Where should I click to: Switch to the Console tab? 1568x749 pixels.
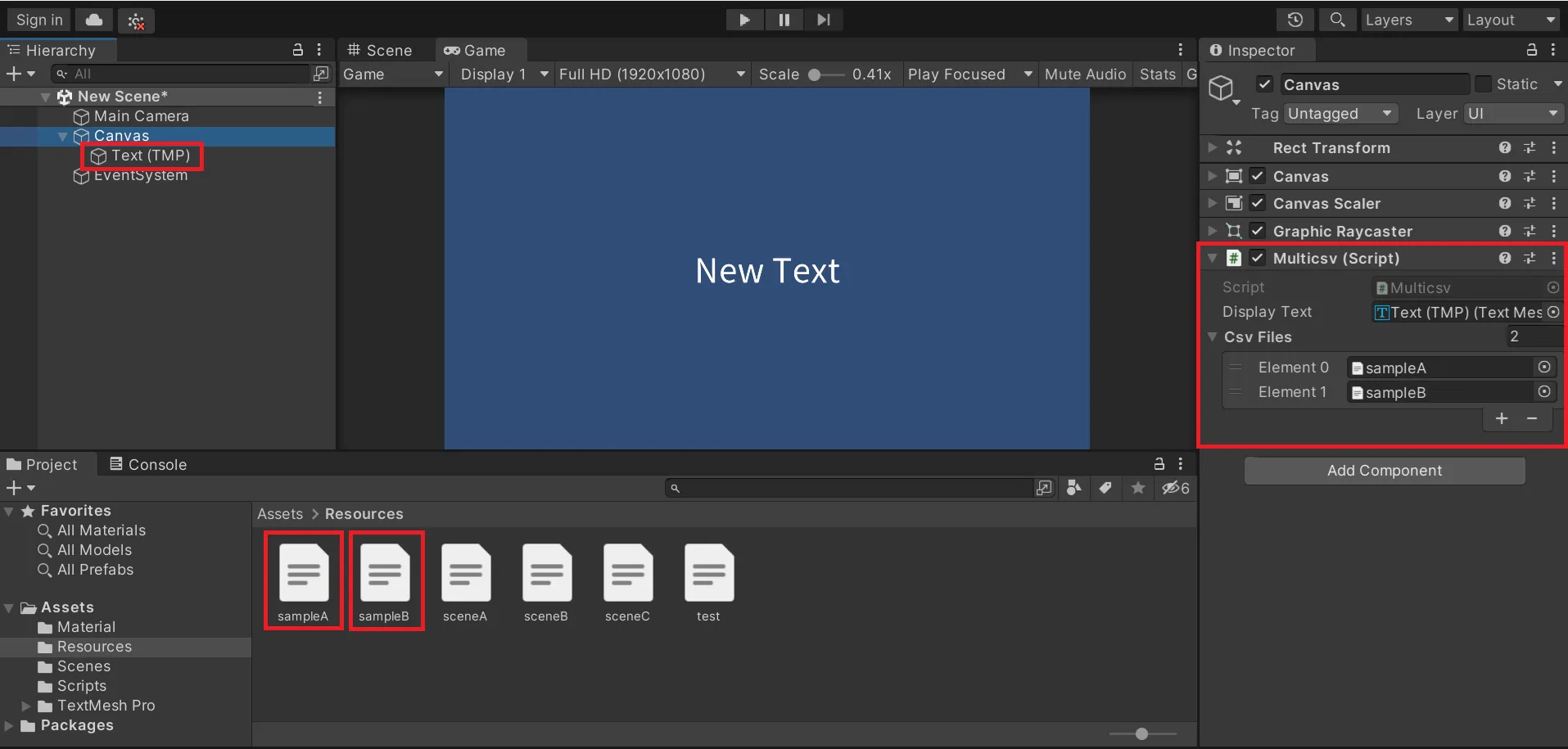[148, 464]
